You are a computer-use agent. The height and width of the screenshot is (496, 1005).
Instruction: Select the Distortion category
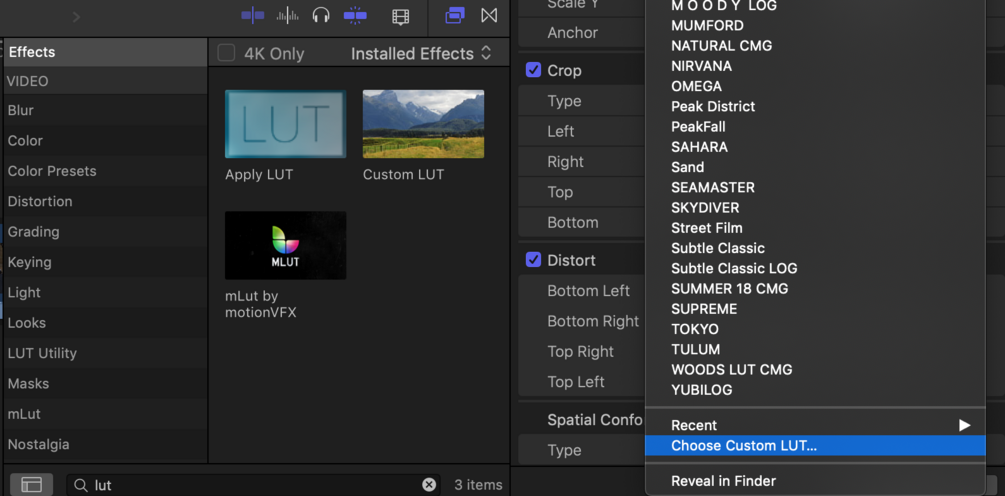pos(105,201)
